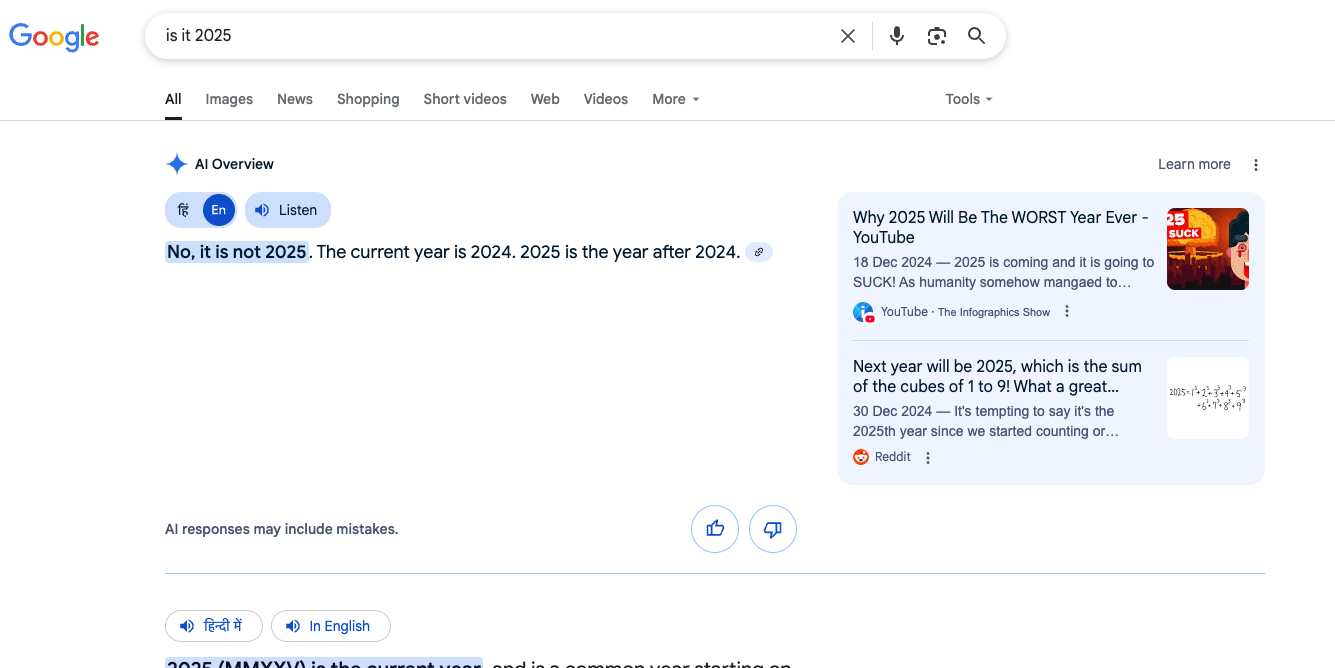Play the AI Overview with Listen button
The height and width of the screenshot is (668, 1335).
coord(287,210)
